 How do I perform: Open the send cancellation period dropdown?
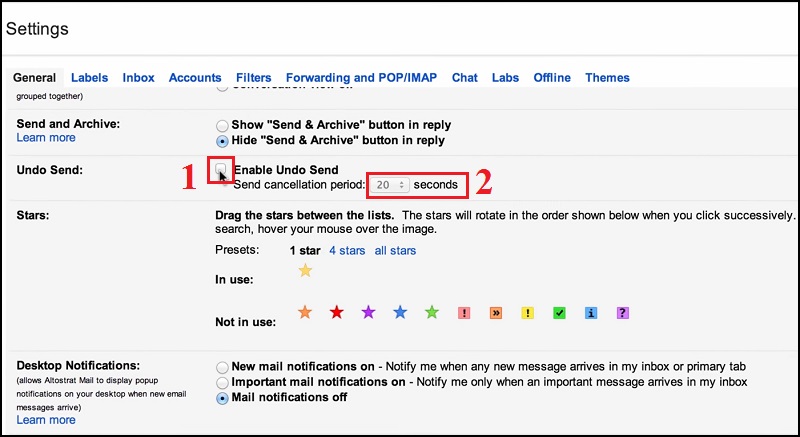(x=388, y=185)
